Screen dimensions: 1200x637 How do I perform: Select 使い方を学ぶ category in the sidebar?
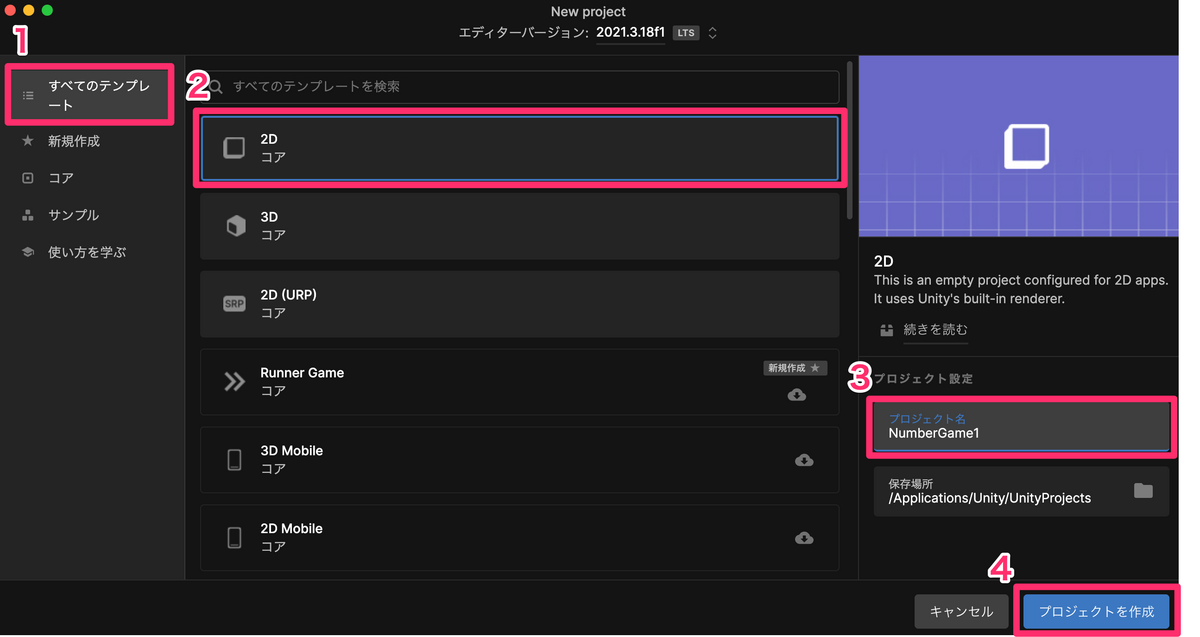click(87, 252)
